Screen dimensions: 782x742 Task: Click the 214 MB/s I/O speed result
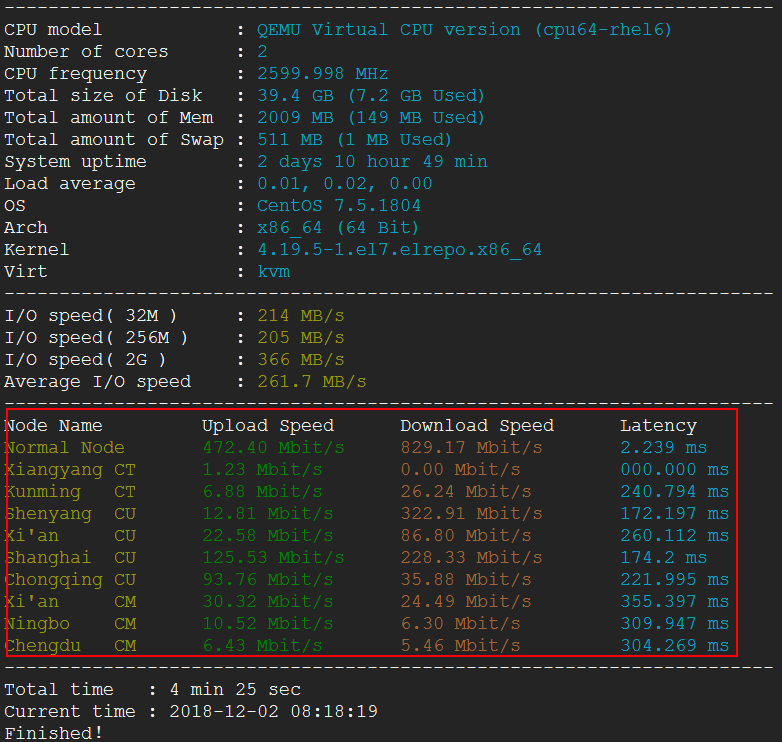300,316
